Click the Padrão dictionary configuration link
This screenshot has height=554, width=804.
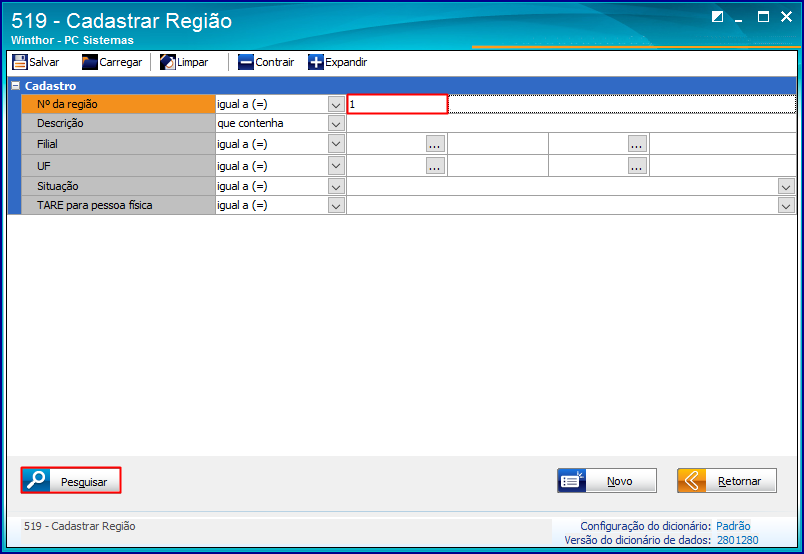(733, 526)
